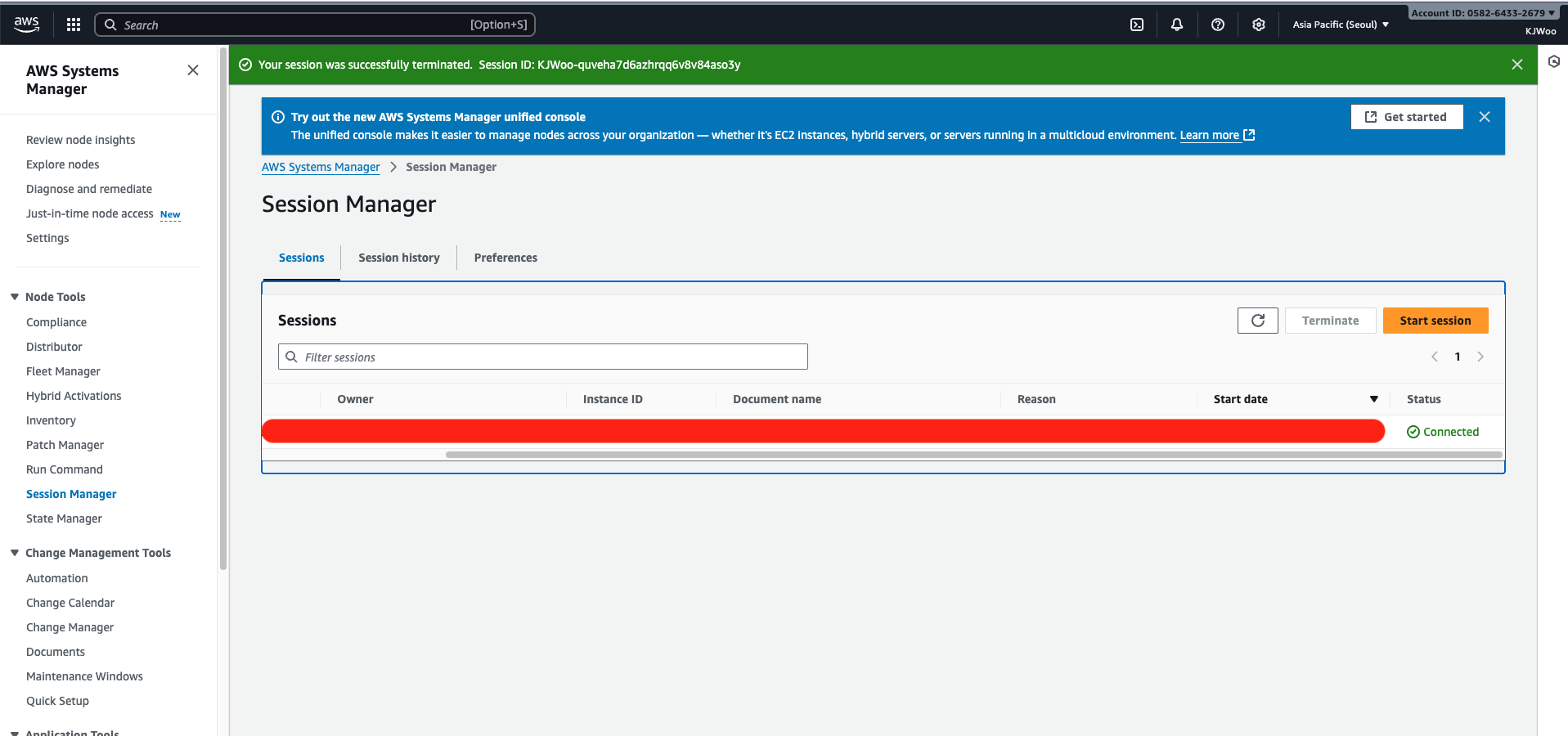Screen dimensions: 1568x736
Task: Open Distributor in sidebar
Action: [x=54, y=347]
